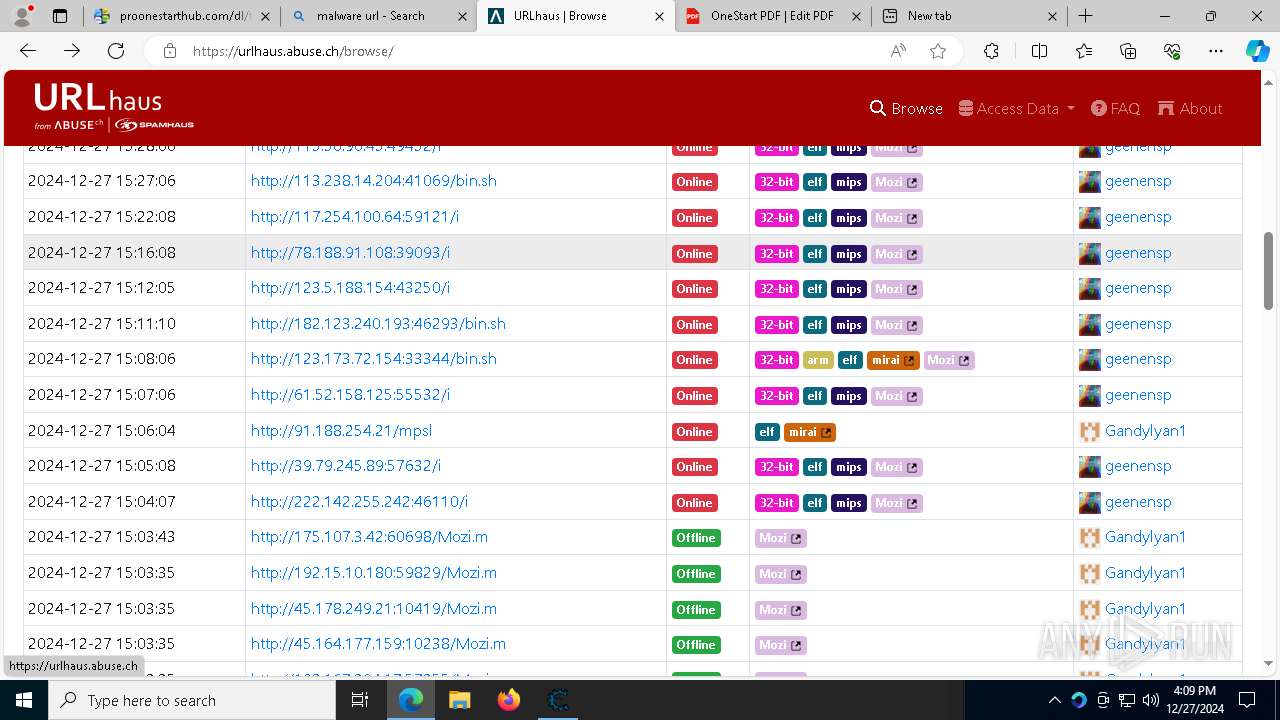Click arm tag in 123.173.72.154 row
The image size is (1280, 720).
click(x=817, y=360)
